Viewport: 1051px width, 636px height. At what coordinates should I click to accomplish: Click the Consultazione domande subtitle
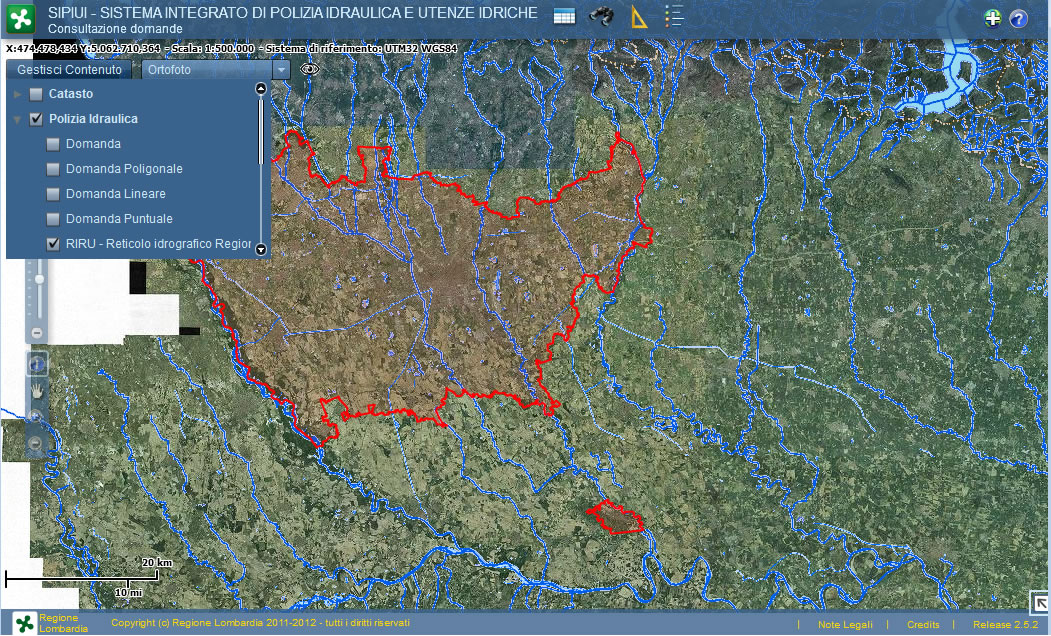pos(115,29)
